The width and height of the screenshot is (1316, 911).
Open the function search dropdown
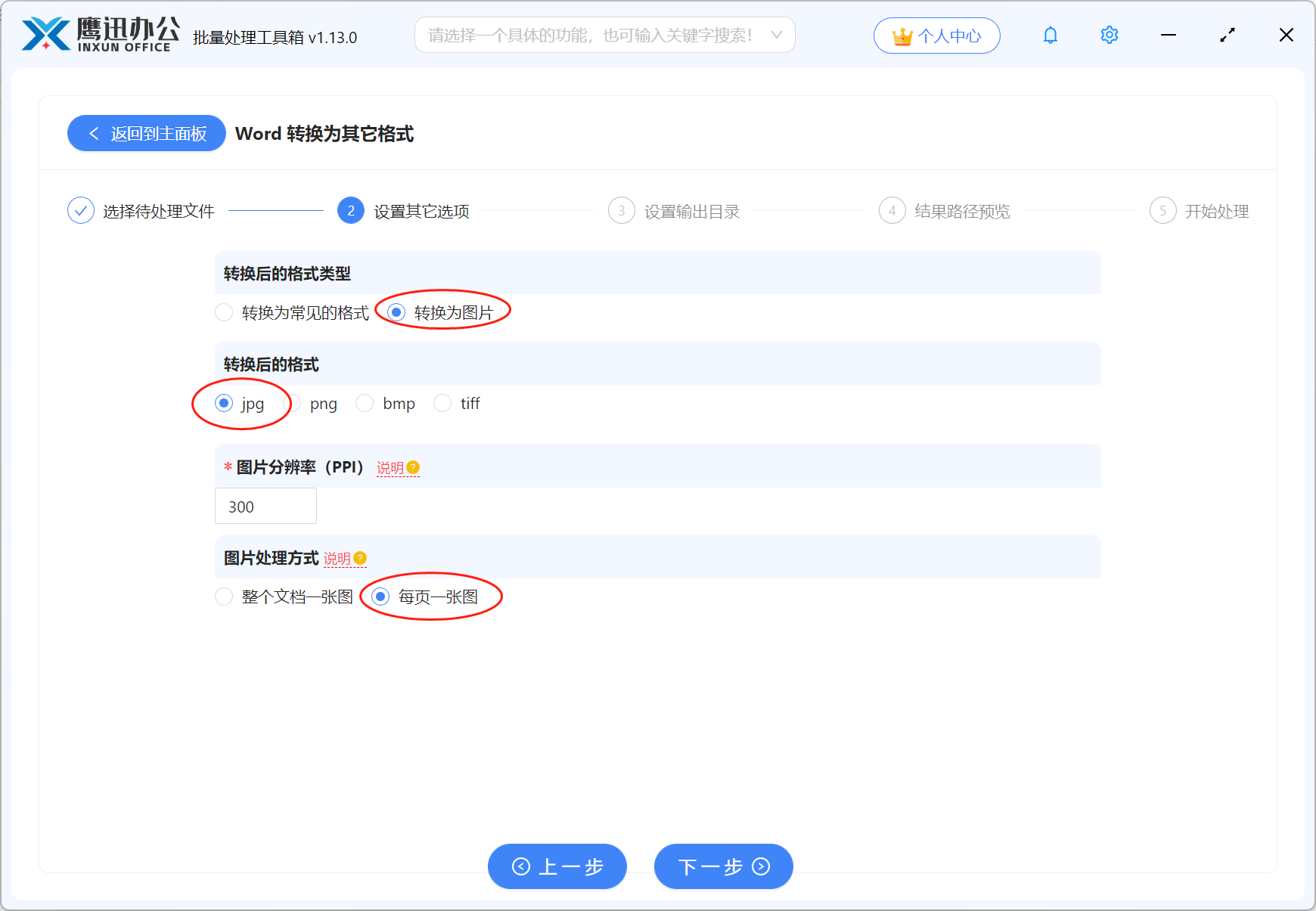pos(604,35)
